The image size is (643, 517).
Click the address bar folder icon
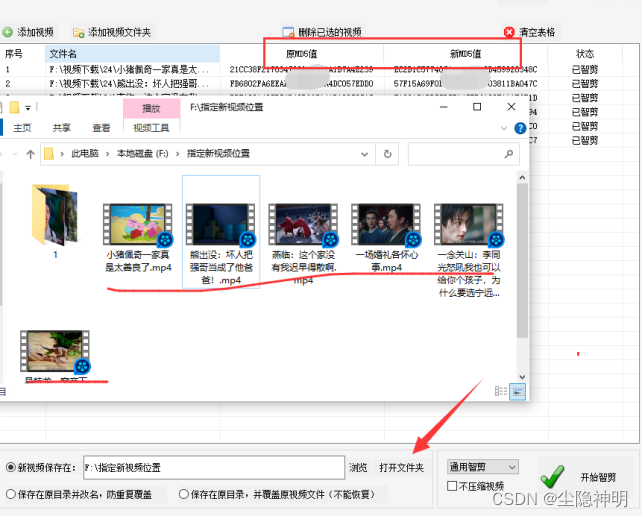click(x=49, y=154)
